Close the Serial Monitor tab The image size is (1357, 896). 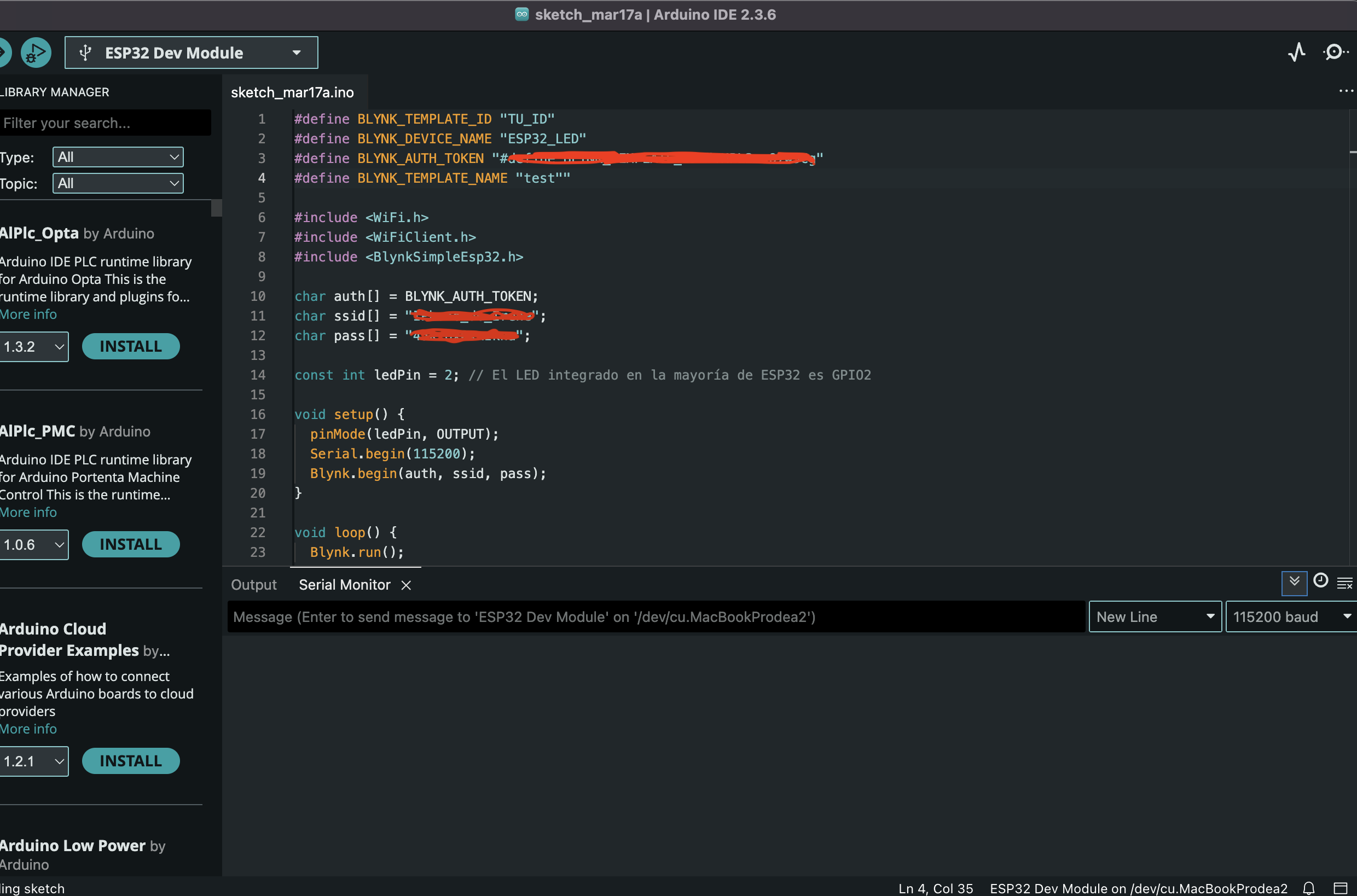coord(406,585)
